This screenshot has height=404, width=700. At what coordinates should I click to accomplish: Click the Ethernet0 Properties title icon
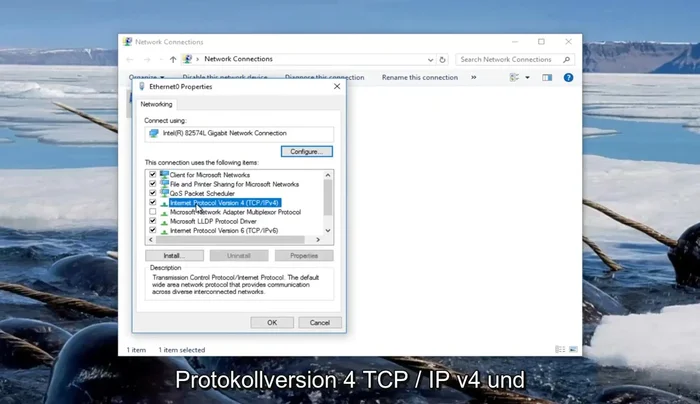coord(142,87)
